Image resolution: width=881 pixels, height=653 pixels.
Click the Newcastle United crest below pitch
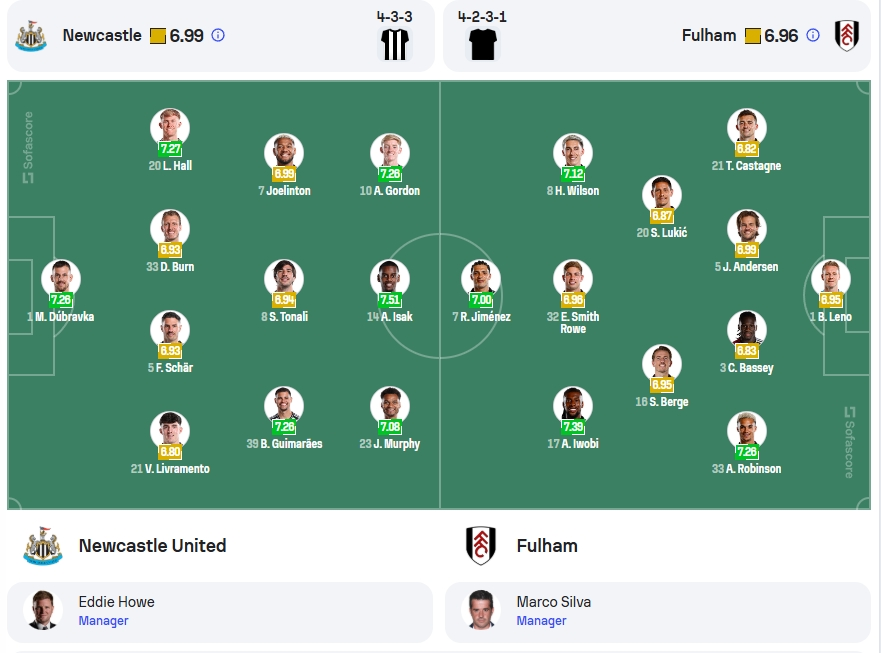pyautogui.click(x=43, y=546)
